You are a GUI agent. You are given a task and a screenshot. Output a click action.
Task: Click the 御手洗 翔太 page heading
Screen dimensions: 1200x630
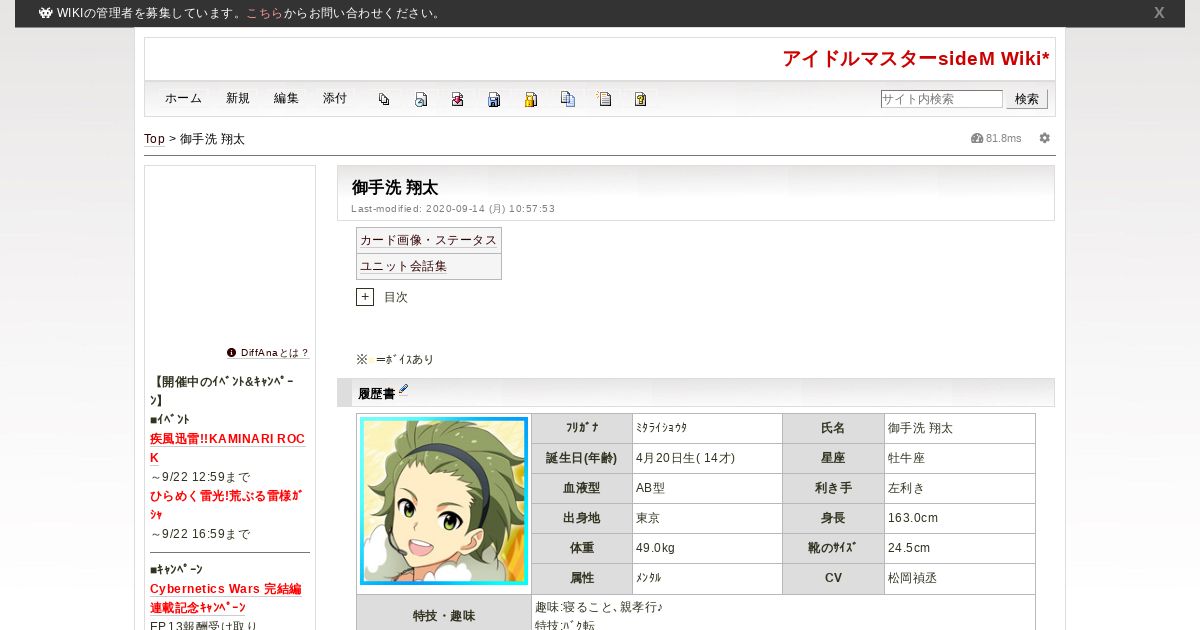[x=395, y=187]
